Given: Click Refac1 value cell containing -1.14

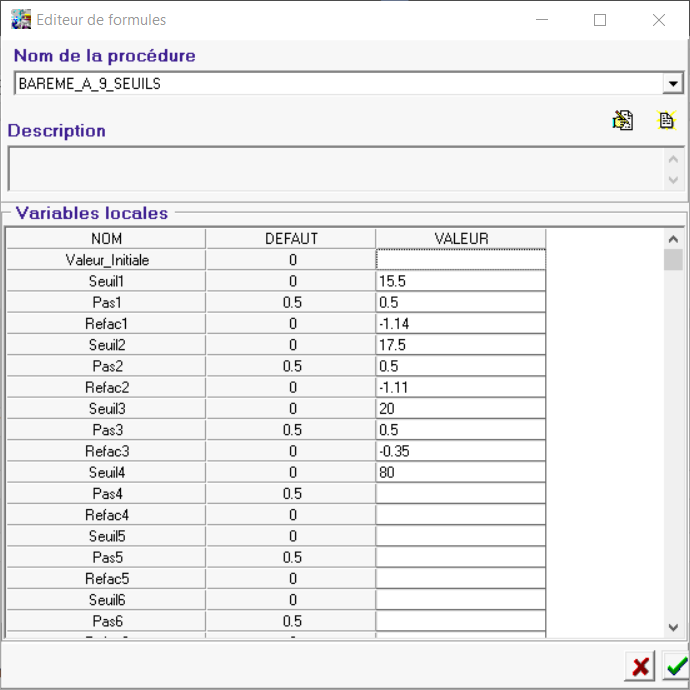Looking at the screenshot, I should point(460,324).
